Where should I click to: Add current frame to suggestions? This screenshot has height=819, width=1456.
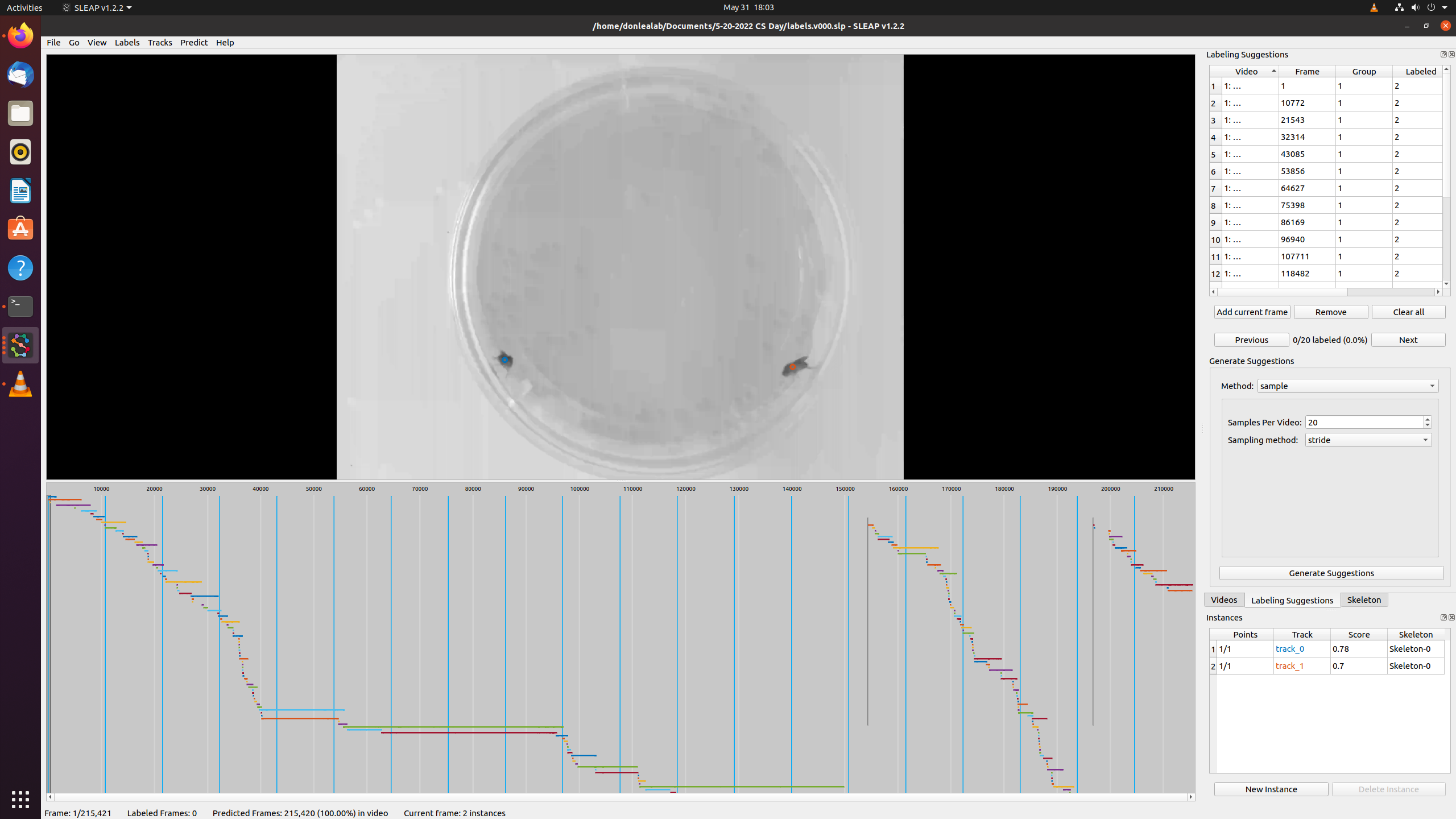coord(1252,312)
